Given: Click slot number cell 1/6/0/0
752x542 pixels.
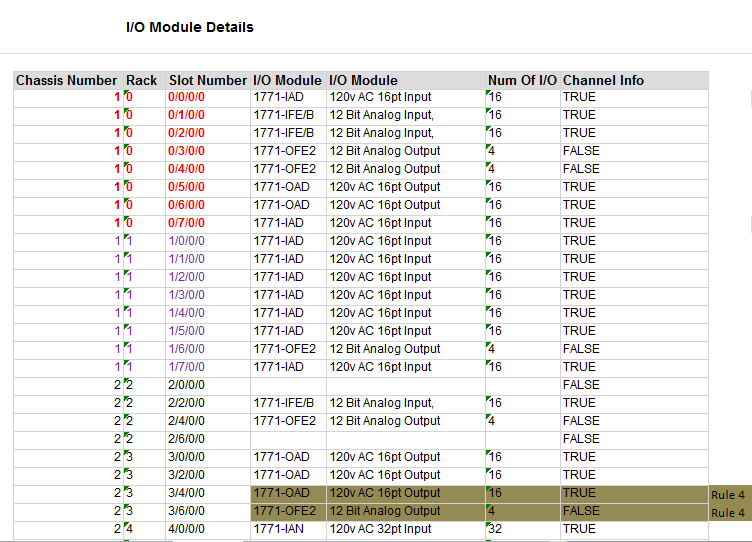Looking at the screenshot, I should (x=208, y=349).
